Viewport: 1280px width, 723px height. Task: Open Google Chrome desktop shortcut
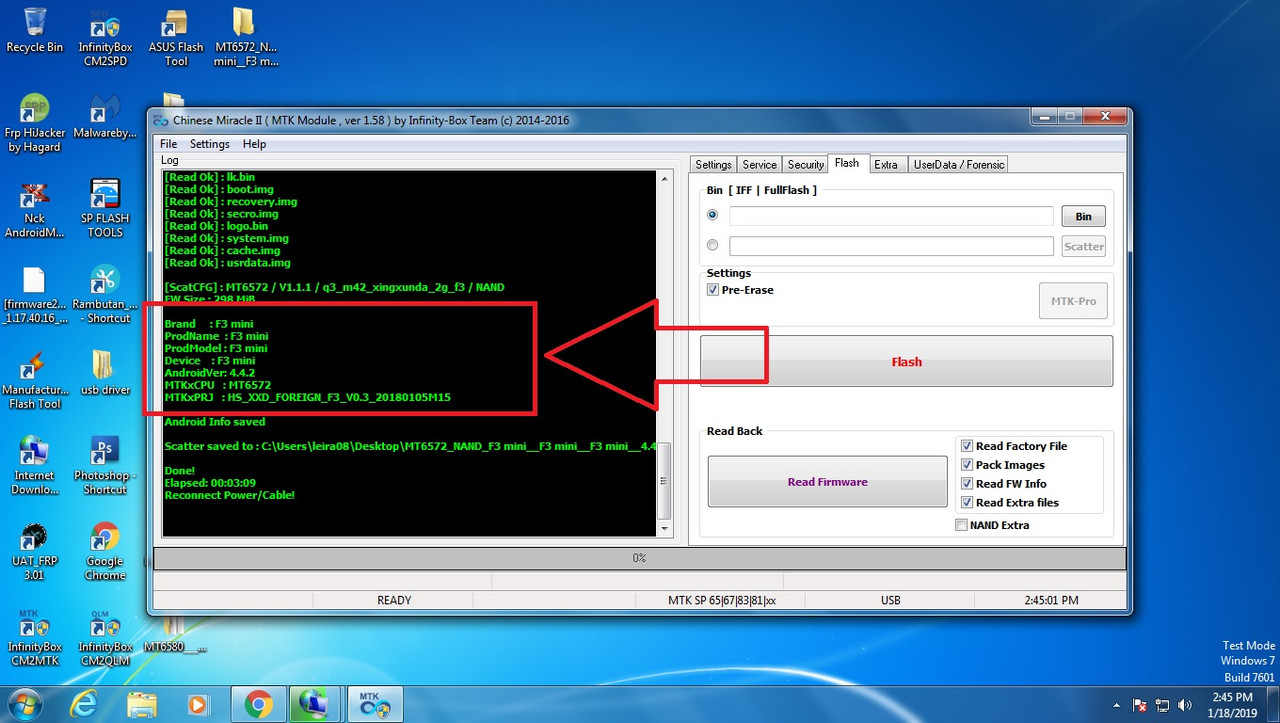click(x=105, y=552)
